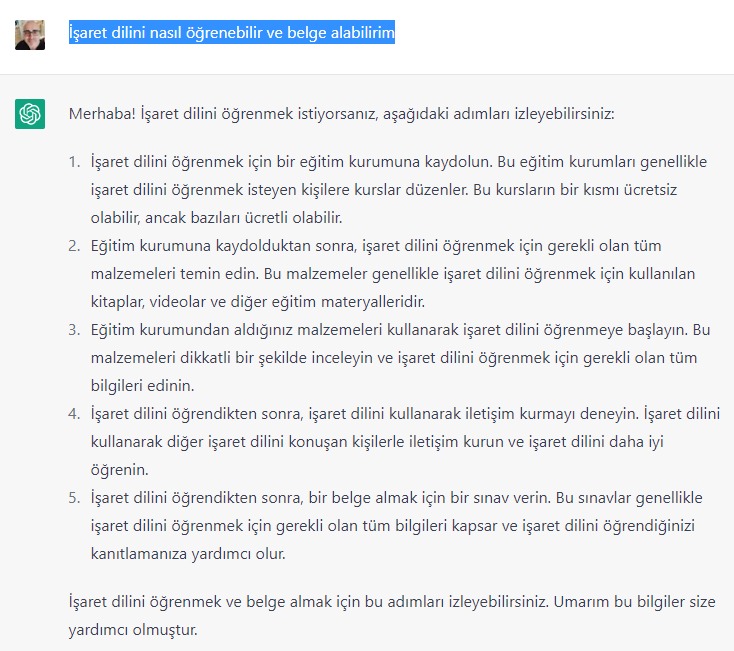Click the final line 'yardımcı olmuştur.'
Screen dimensions: 734x651
click(134, 632)
